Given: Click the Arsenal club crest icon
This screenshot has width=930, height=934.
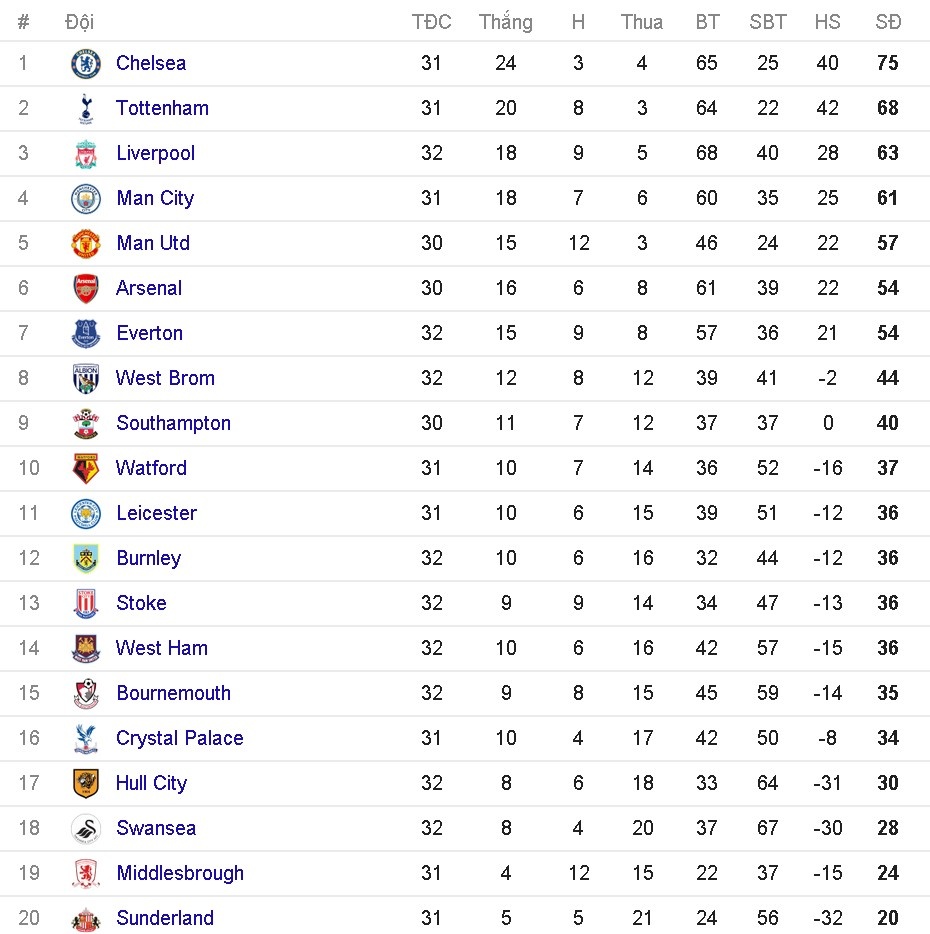Looking at the screenshot, I should pos(86,289).
